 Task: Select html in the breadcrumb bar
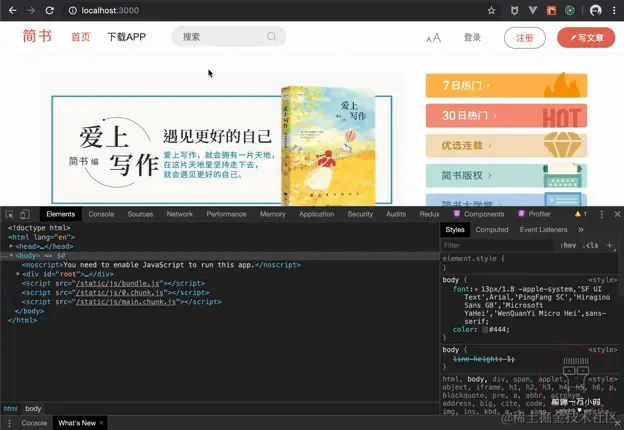pos(10,409)
